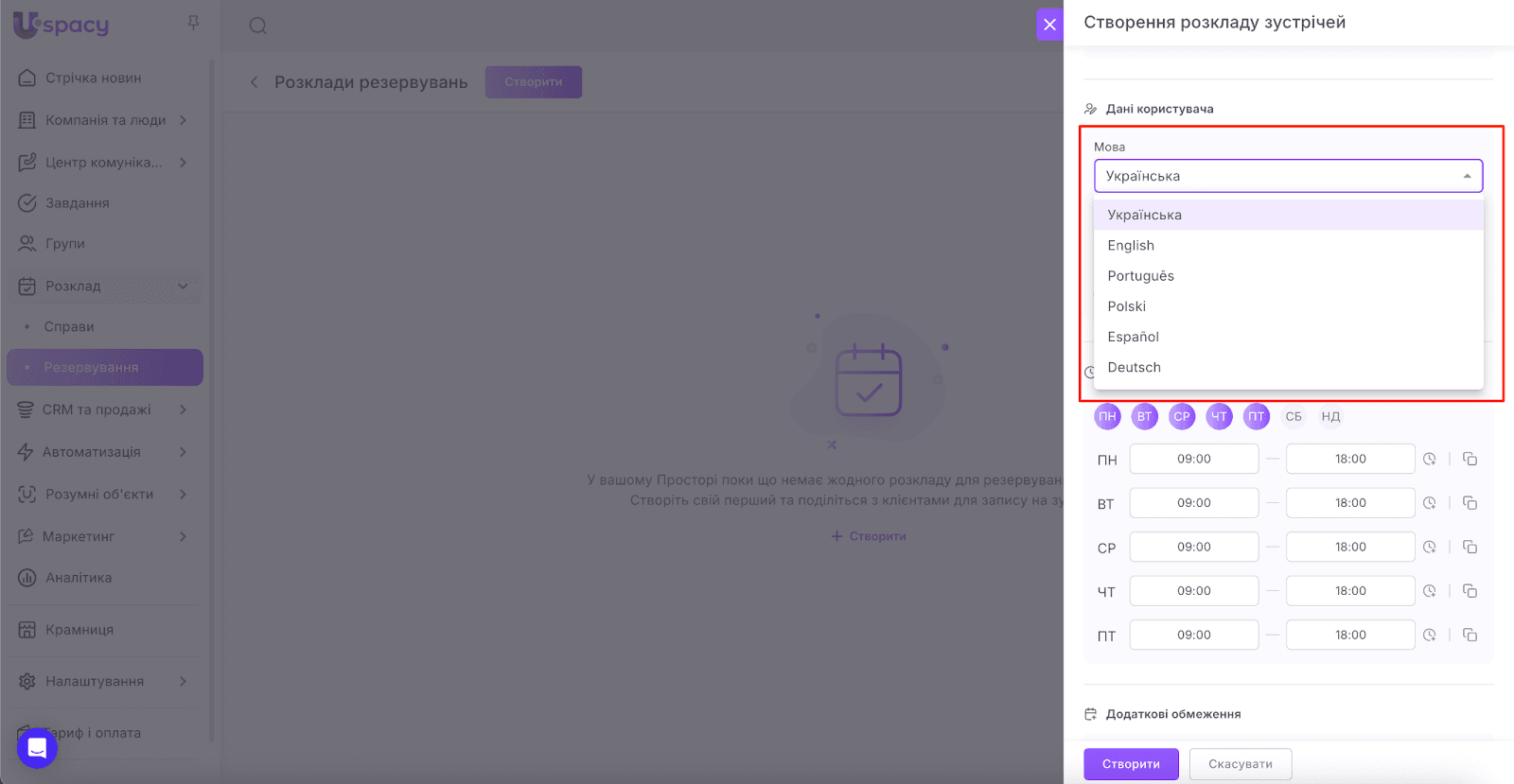This screenshot has height=784, width=1514.
Task: Click the Автоматизація lightning icon
Action: [26, 451]
